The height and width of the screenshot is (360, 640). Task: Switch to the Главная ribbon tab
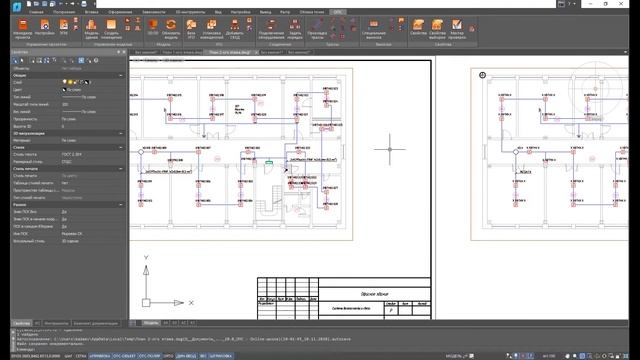[36, 12]
